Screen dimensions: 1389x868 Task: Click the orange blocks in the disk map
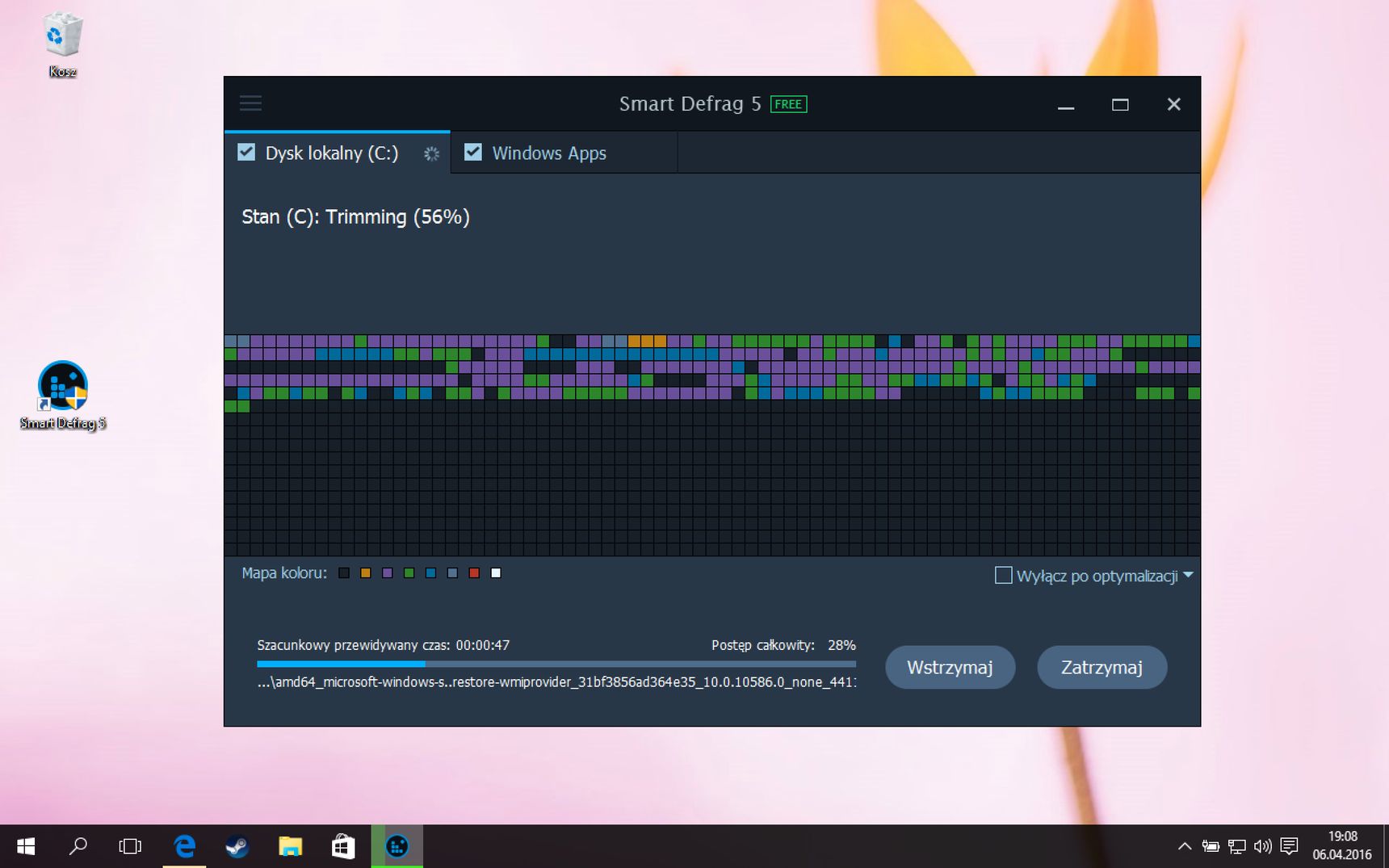pyautogui.click(x=648, y=342)
